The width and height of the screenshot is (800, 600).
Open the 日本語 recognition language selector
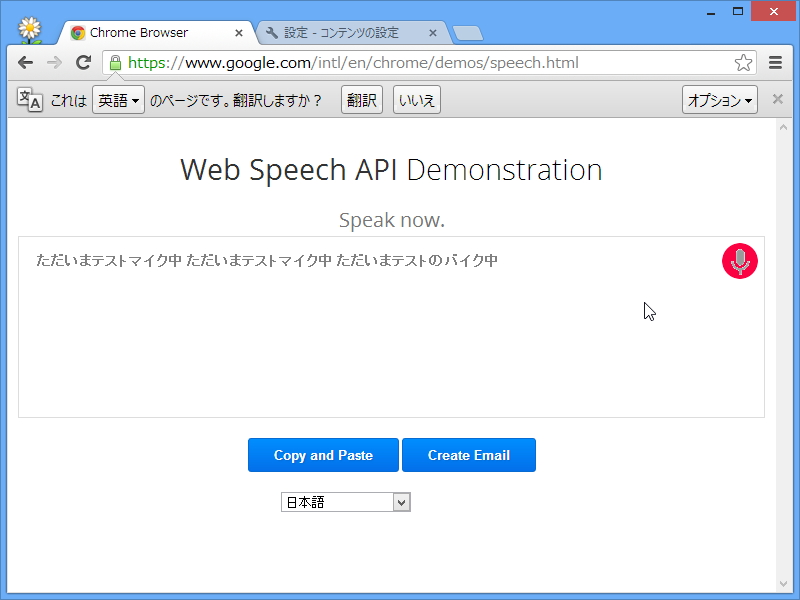pyautogui.click(x=345, y=501)
